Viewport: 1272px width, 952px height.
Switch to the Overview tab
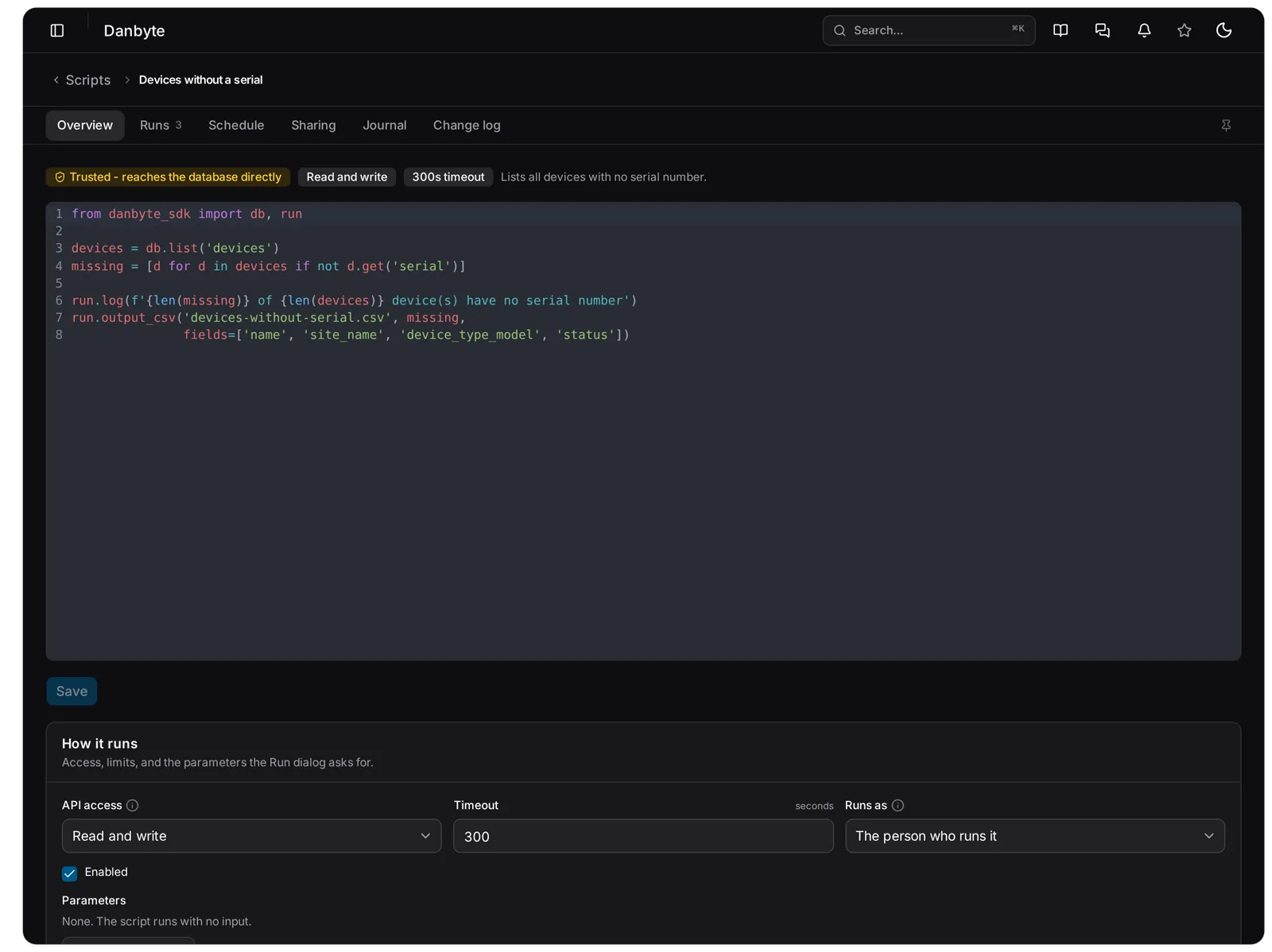(85, 126)
